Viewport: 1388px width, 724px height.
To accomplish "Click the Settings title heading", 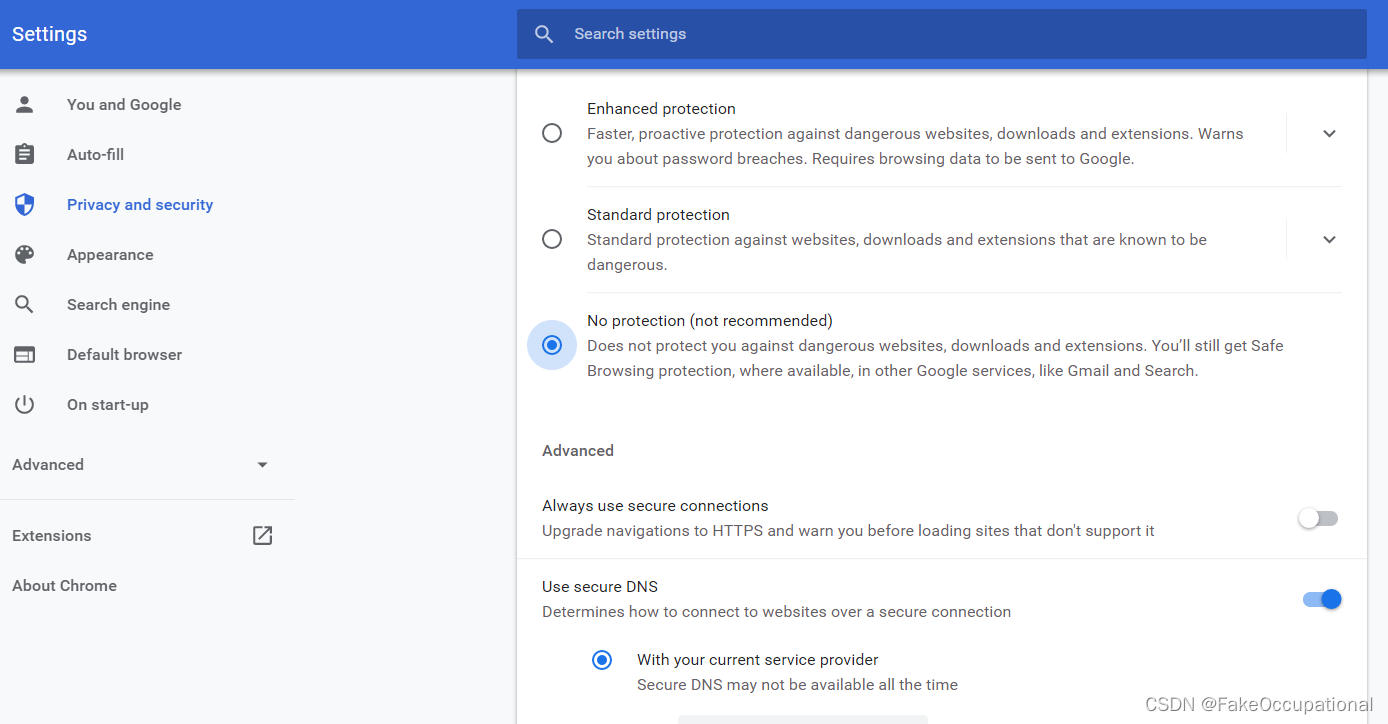I will tap(49, 34).
